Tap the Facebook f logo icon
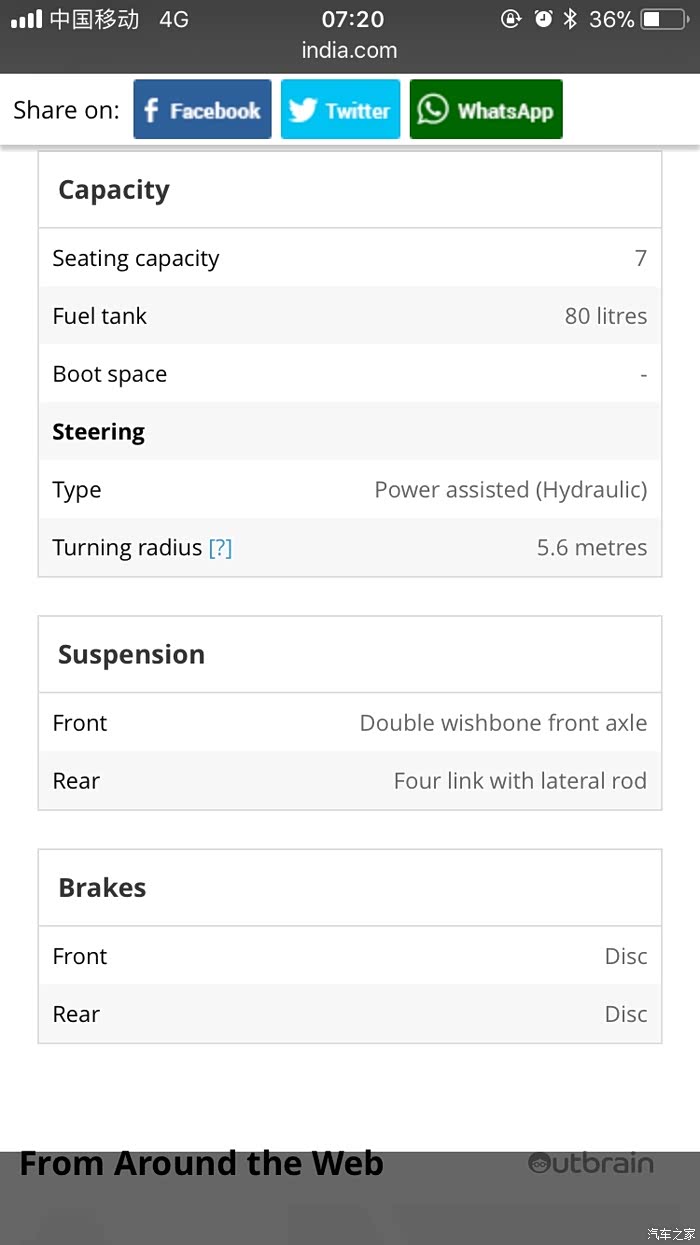700x1245 pixels. pyautogui.click(x=152, y=110)
